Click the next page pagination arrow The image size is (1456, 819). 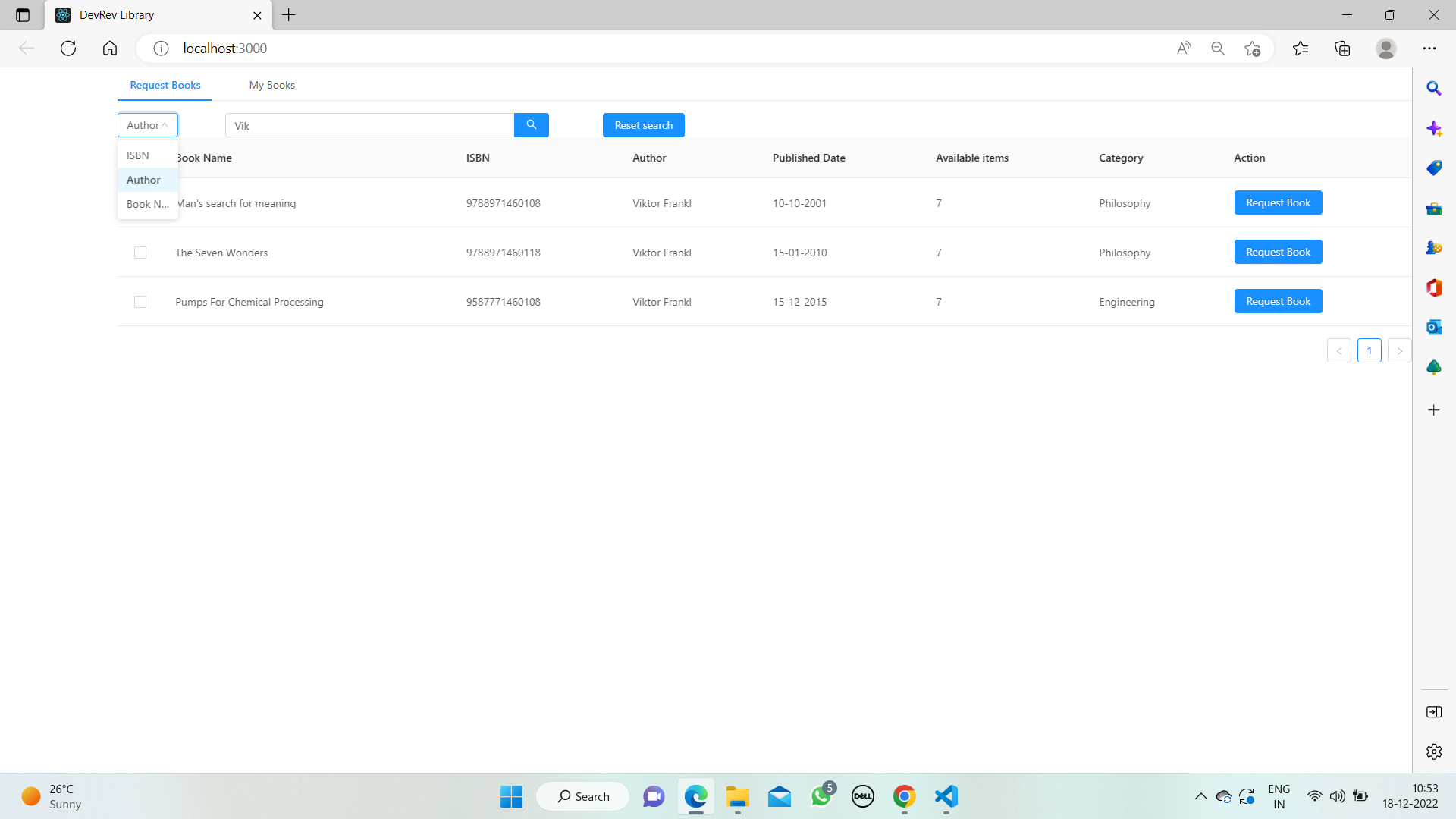click(1399, 350)
